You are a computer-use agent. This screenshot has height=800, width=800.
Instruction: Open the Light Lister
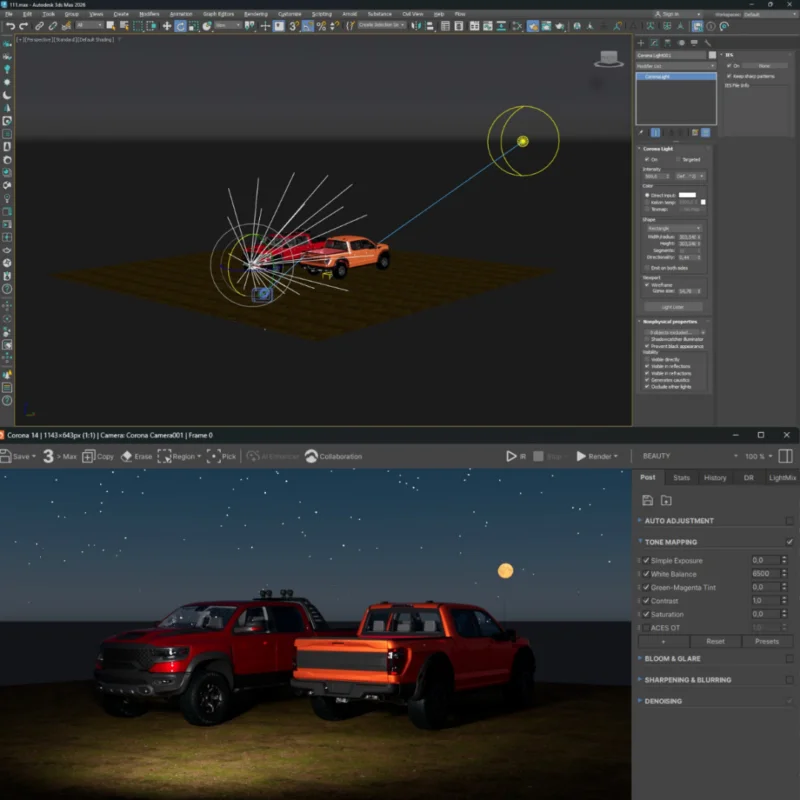coord(672,306)
